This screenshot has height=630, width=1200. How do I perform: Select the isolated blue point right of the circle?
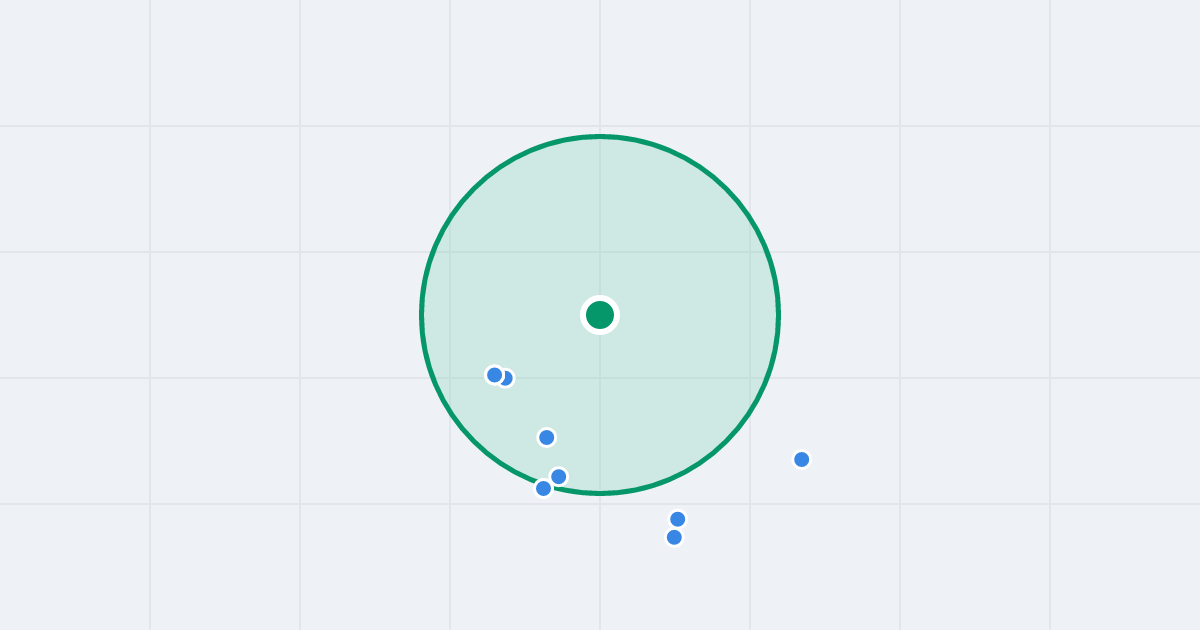click(802, 460)
